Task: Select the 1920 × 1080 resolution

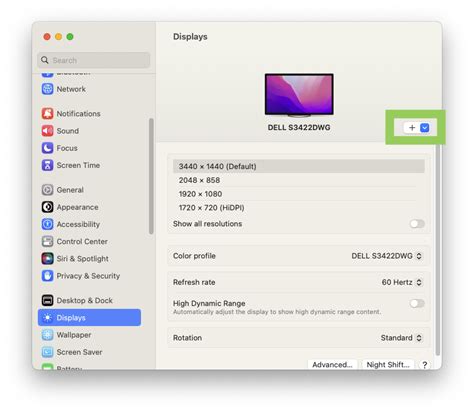Action: (x=299, y=194)
